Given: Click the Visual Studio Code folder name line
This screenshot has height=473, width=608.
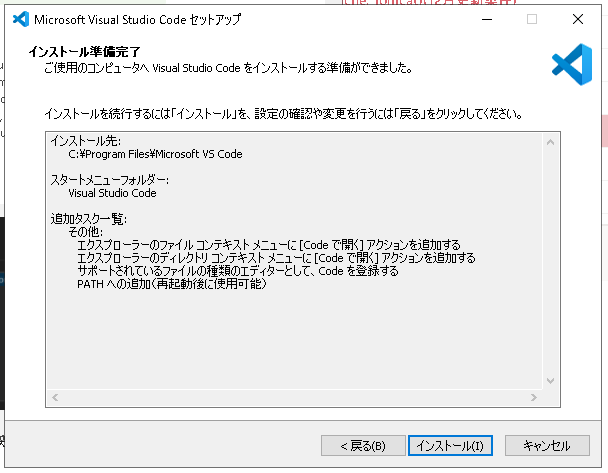Looking at the screenshot, I should pyautogui.click(x=112, y=193).
